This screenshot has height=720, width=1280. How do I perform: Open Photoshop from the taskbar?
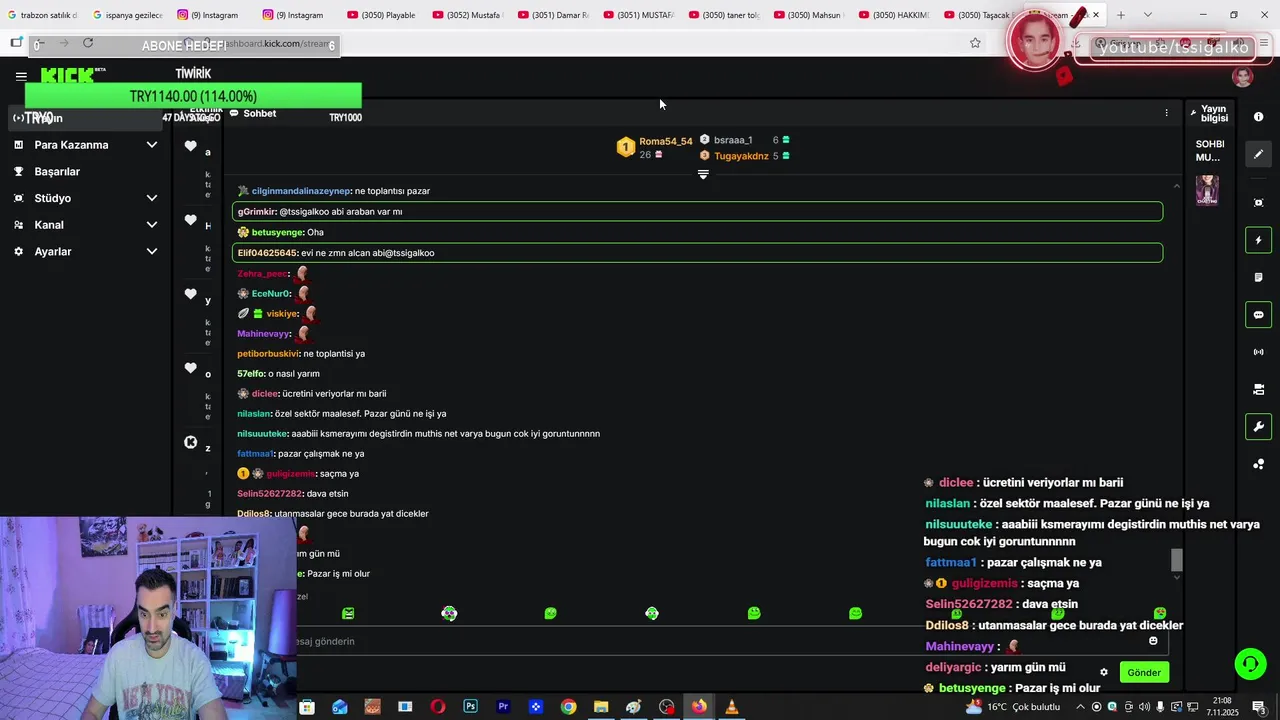coord(470,707)
